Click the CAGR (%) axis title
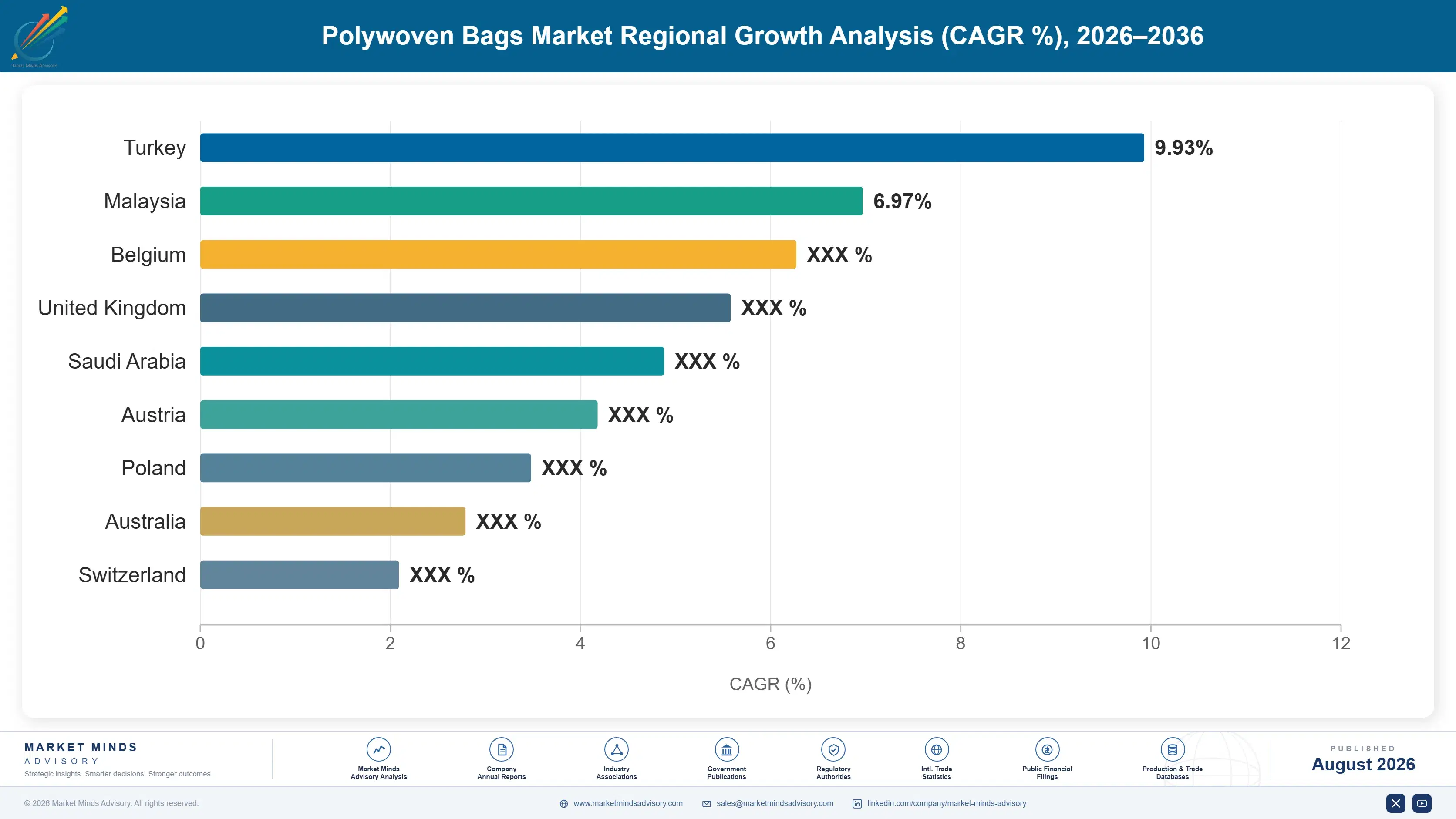Screen dimensions: 1456x819 pos(770,684)
